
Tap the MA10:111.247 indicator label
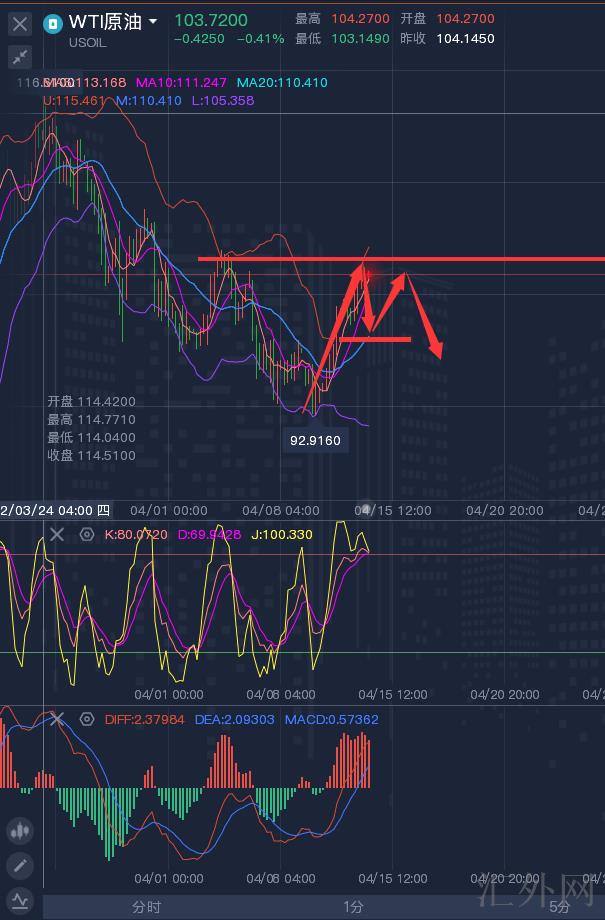coord(181,83)
